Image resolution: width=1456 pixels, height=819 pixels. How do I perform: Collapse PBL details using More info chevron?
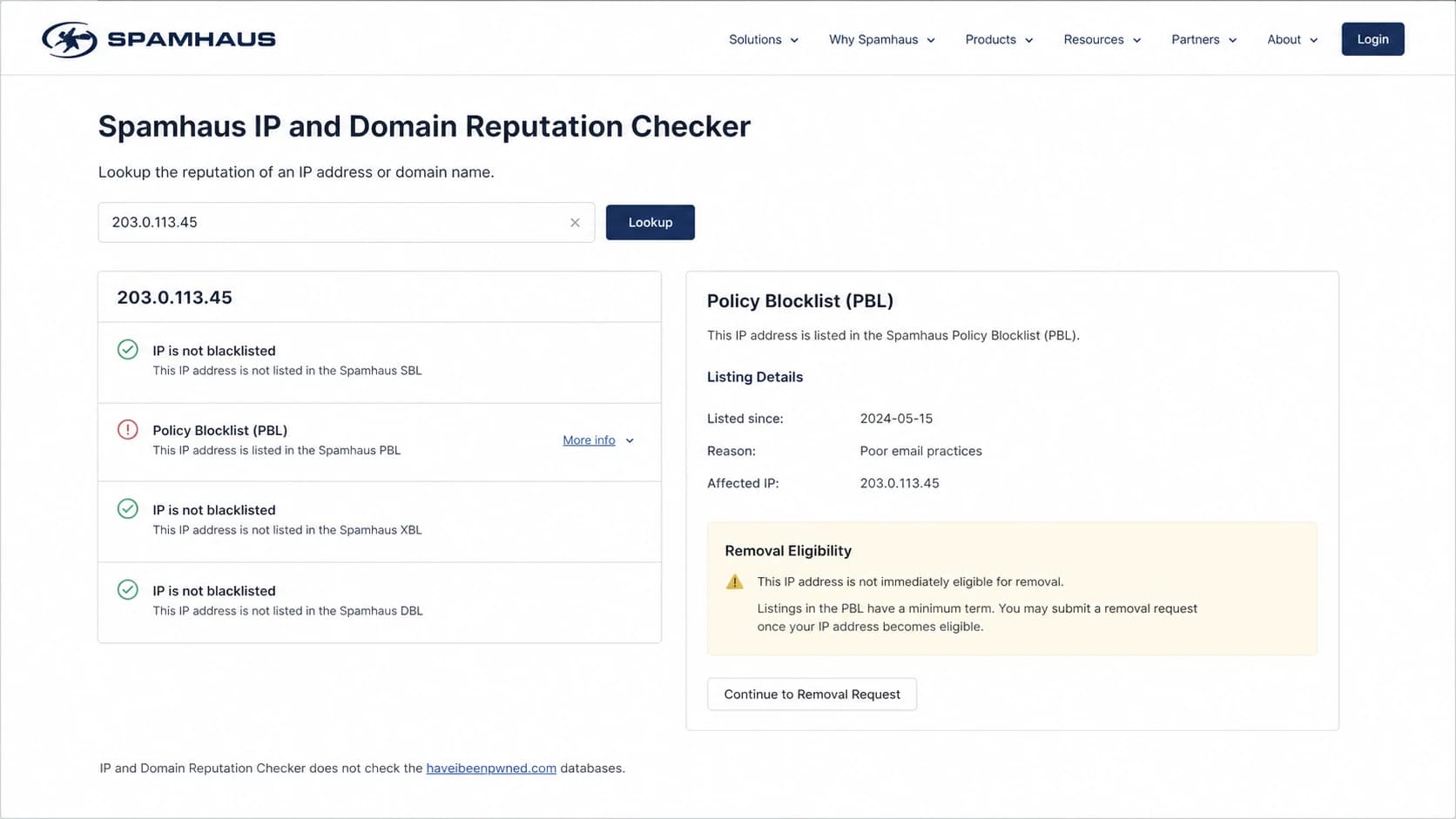coord(630,441)
